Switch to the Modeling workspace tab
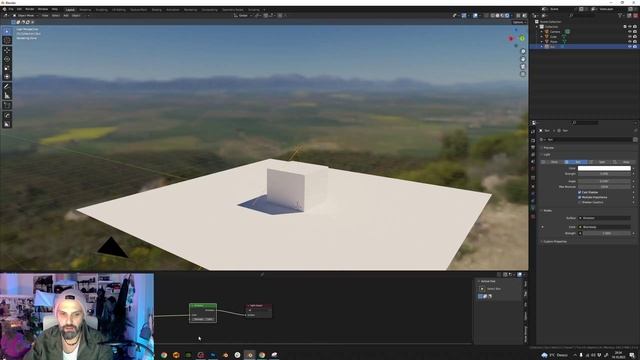640x360 pixels. point(85,9)
